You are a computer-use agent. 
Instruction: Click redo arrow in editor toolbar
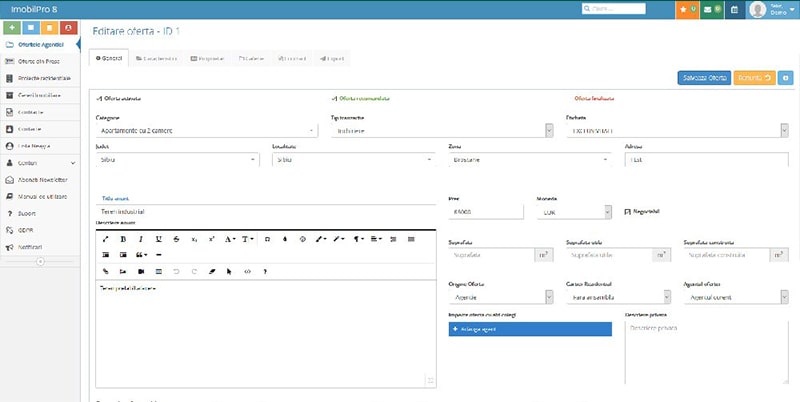(x=194, y=271)
